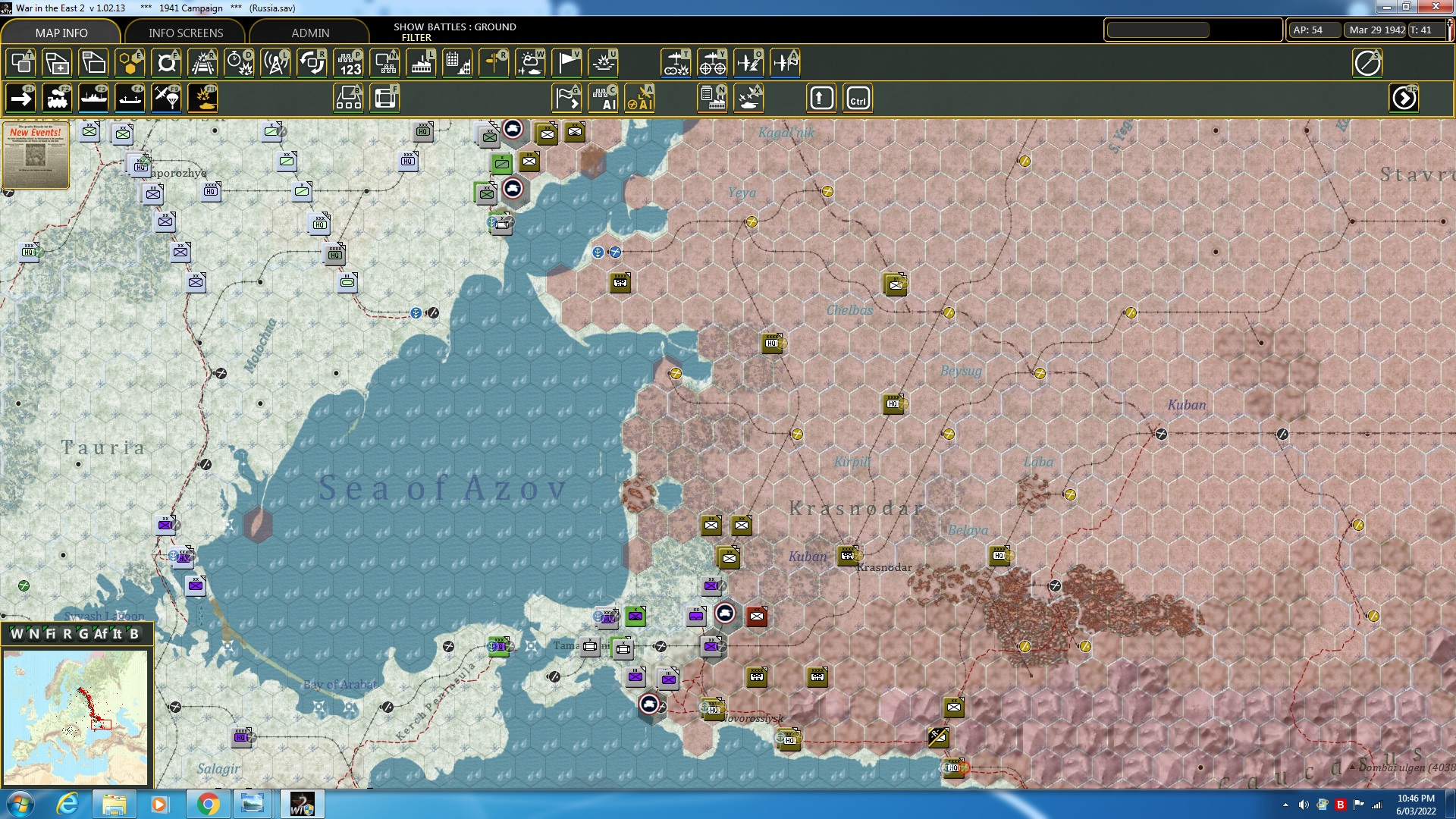Toggle the rail damage tracks icon

202,63
